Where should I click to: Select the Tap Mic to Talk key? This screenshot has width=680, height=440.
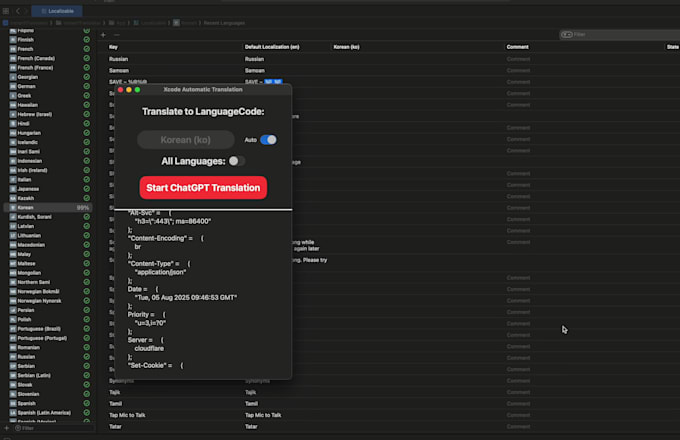pos(127,415)
